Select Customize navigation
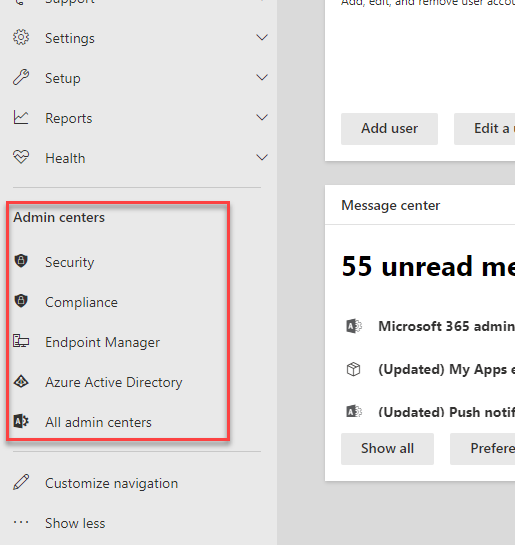Image resolution: width=515 pixels, height=545 pixels. pyautogui.click(x=112, y=483)
